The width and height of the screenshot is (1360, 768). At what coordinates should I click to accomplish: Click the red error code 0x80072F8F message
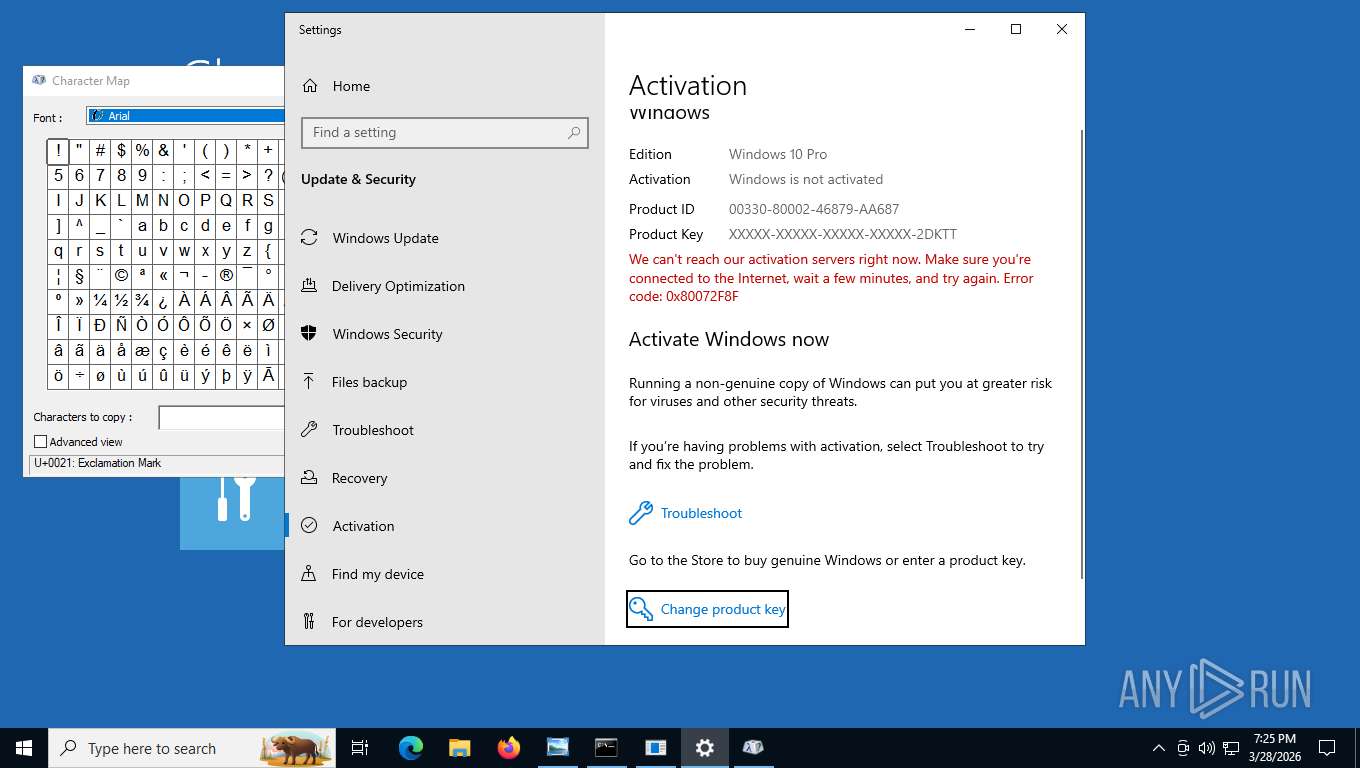tap(831, 278)
